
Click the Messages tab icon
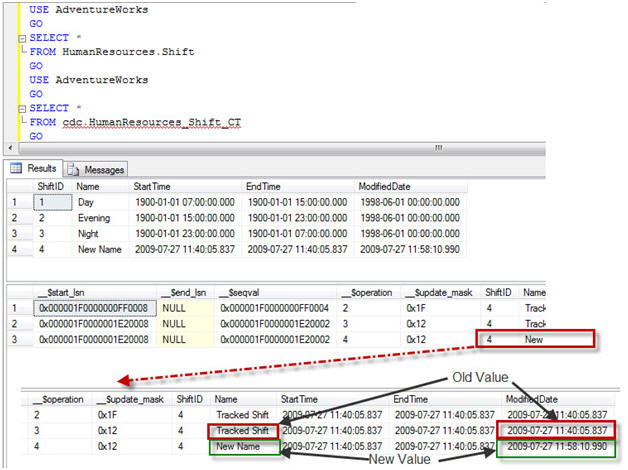(73, 170)
